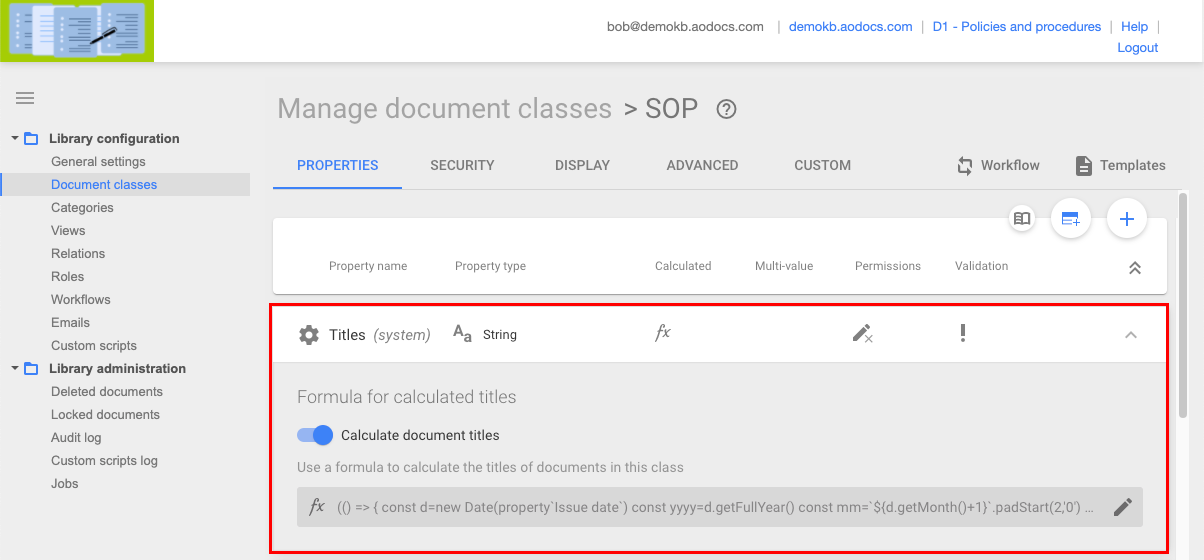Select Document classes in sidebar
Viewport: 1204px width, 560px height.
pyautogui.click(x=104, y=185)
